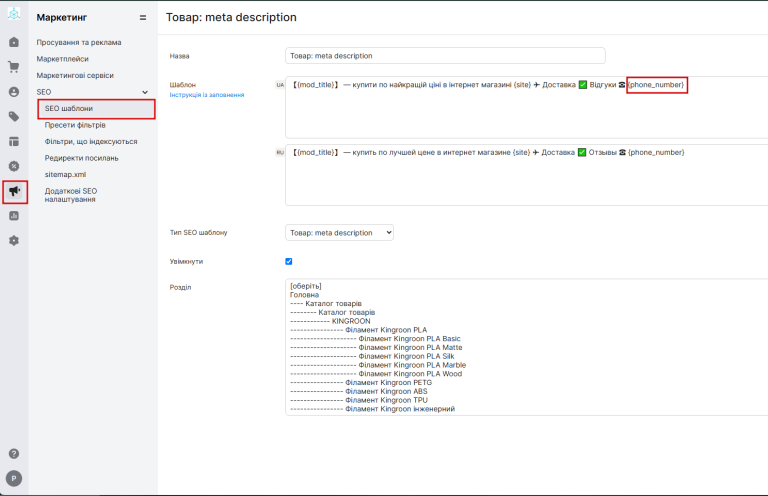The width and height of the screenshot is (768, 496).
Task: Select [оберіть] in the Розділ list
Action: 306,286
